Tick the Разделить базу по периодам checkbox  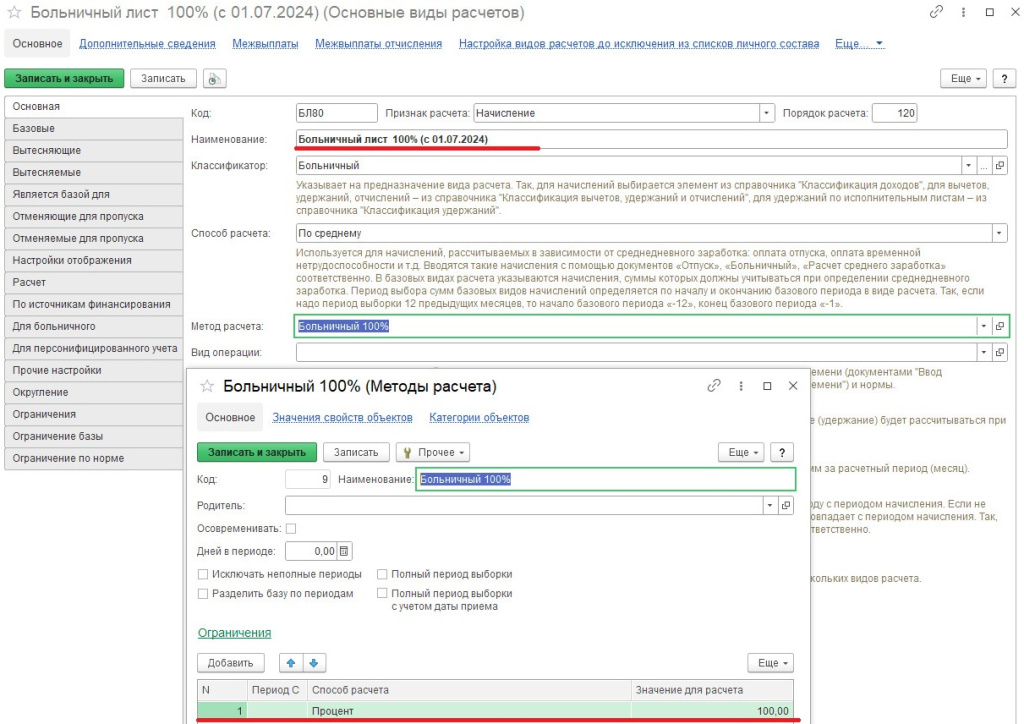(204, 593)
